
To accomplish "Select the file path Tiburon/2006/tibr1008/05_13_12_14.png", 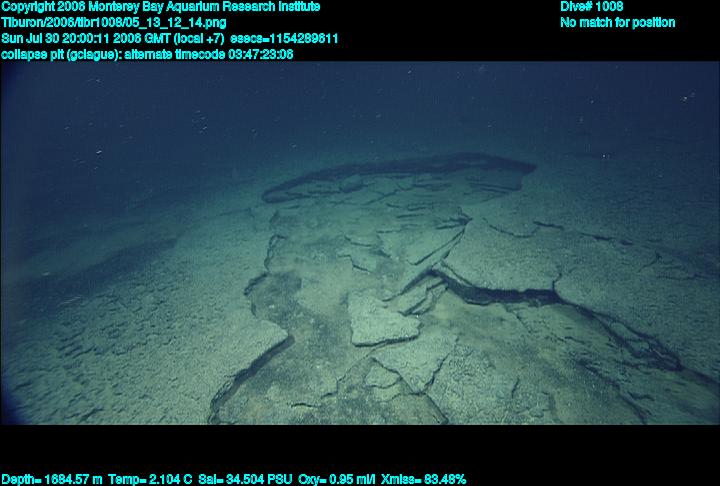I will pos(113,23).
